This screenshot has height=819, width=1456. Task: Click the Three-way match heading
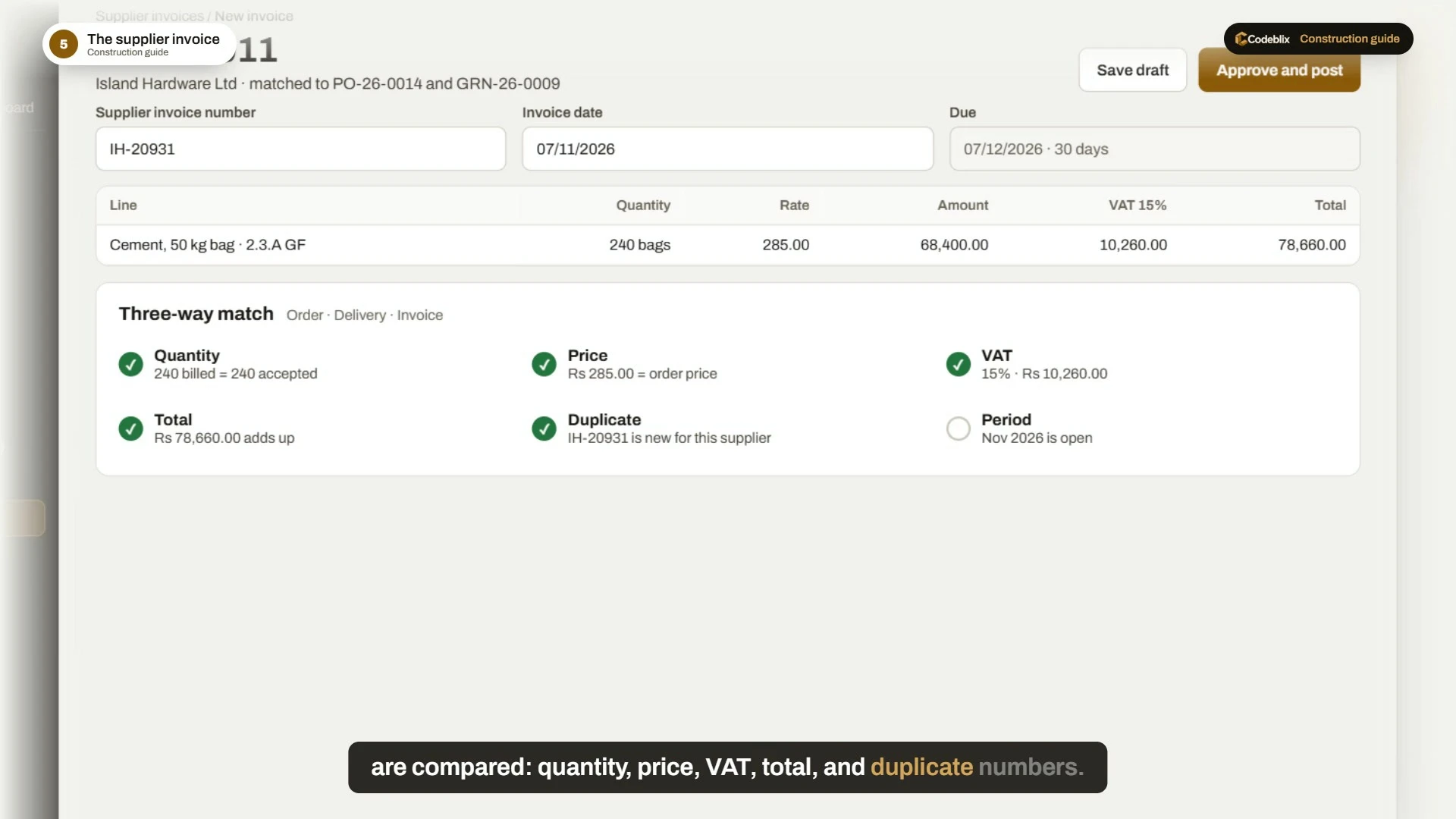click(196, 314)
